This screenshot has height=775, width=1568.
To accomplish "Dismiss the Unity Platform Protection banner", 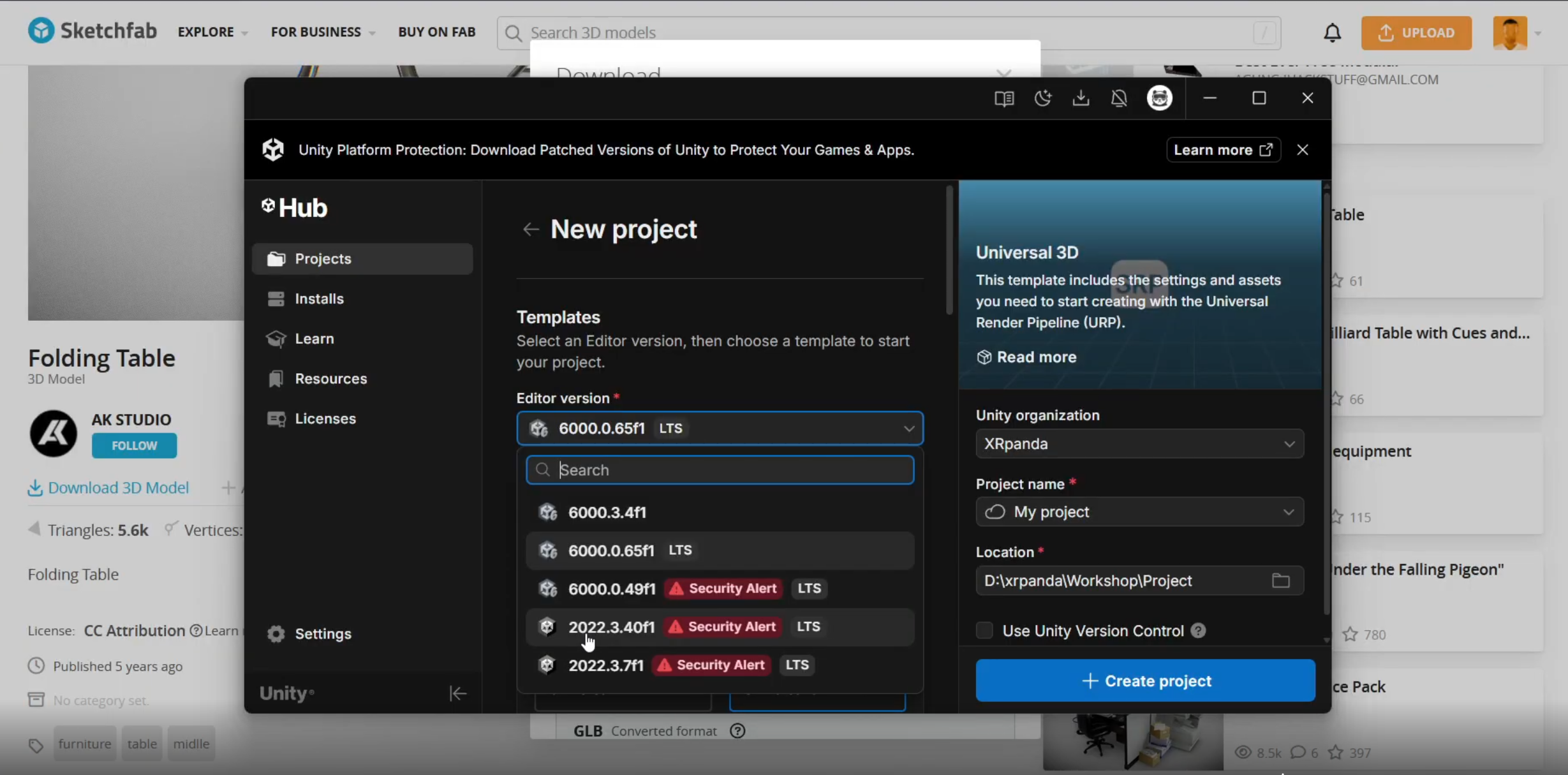I will (1302, 150).
